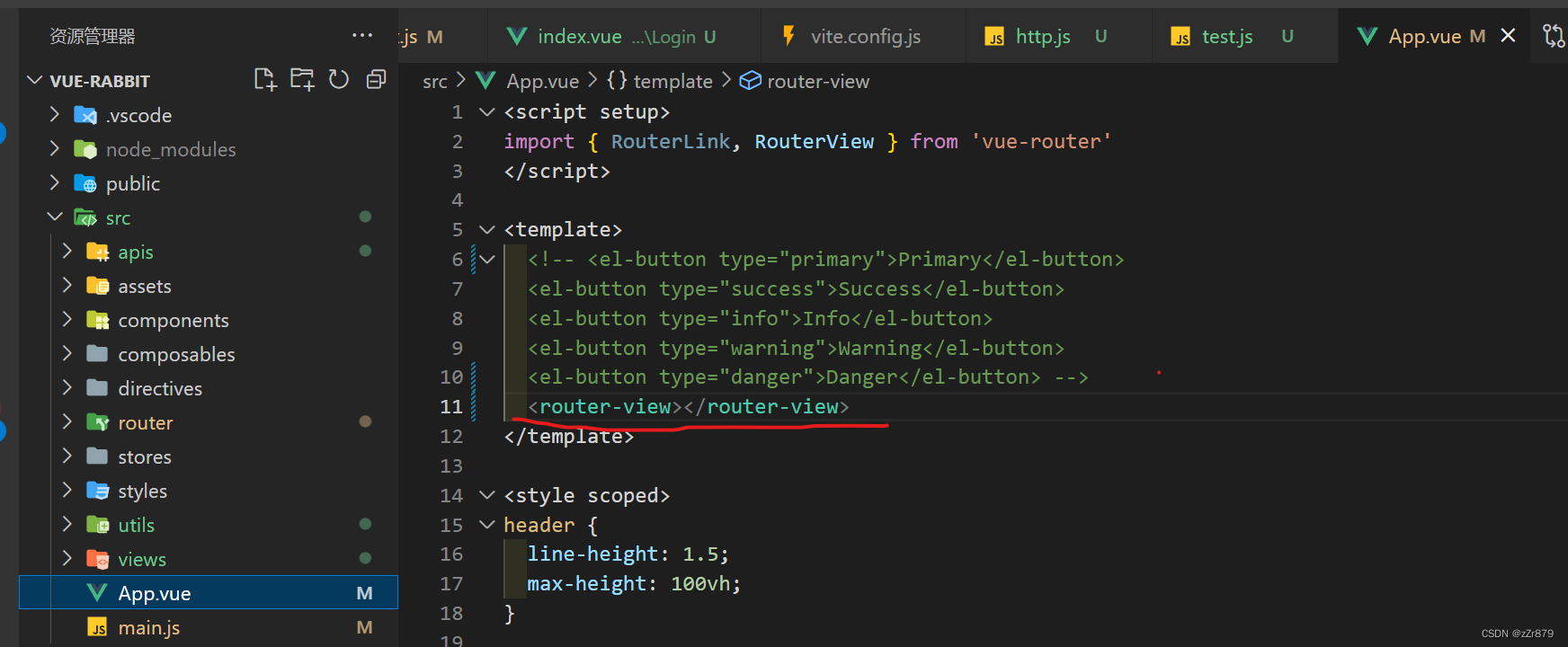Image resolution: width=1568 pixels, height=647 pixels.
Task: Click the assets folder icon
Action: click(x=97, y=286)
